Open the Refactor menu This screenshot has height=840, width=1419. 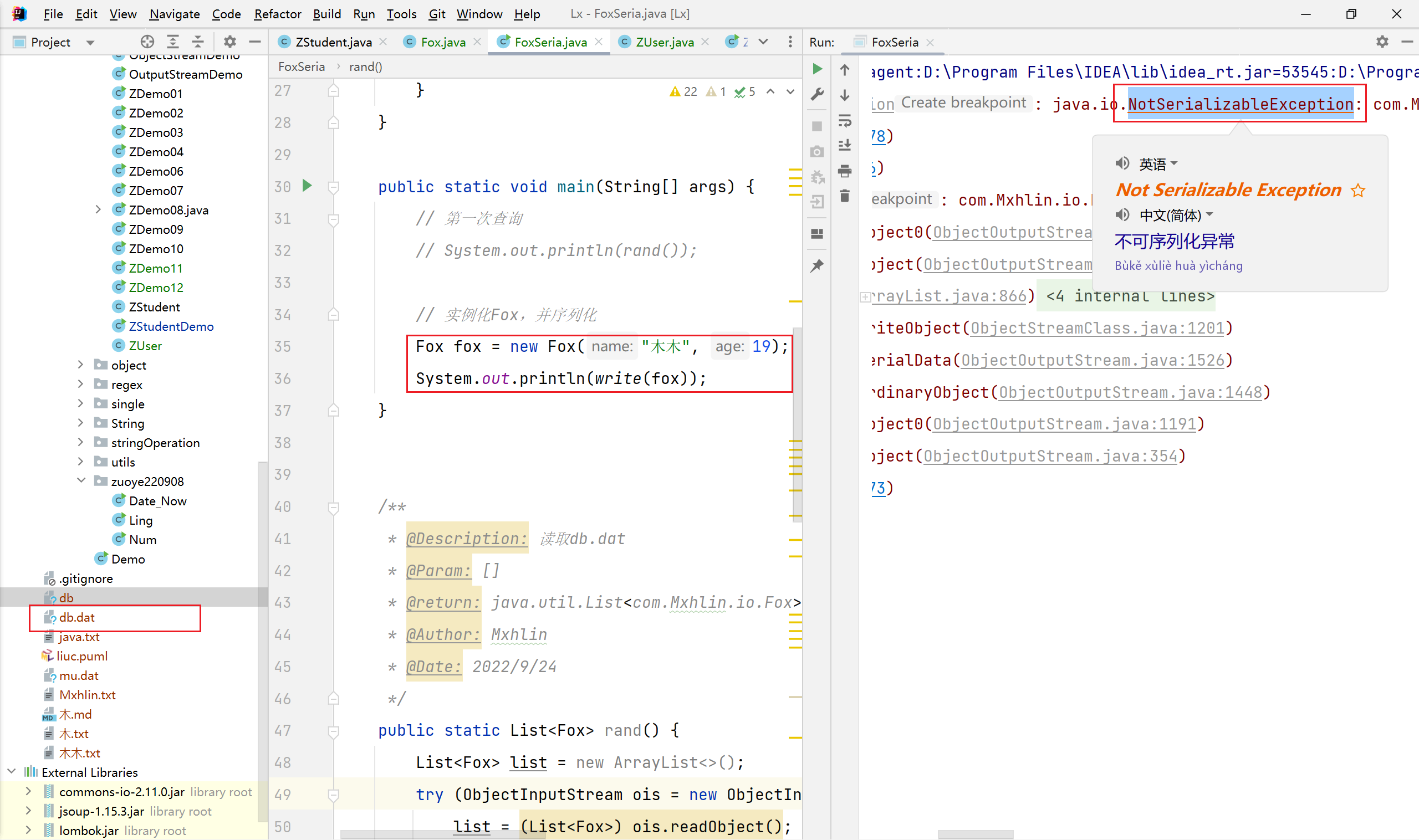coord(277,14)
